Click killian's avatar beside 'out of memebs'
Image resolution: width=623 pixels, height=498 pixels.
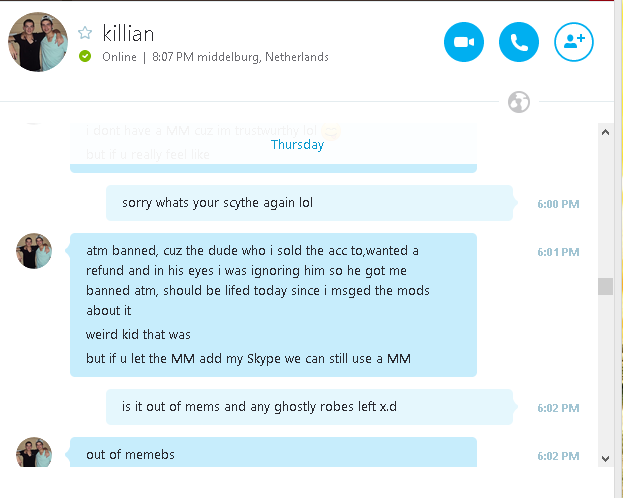point(34,452)
